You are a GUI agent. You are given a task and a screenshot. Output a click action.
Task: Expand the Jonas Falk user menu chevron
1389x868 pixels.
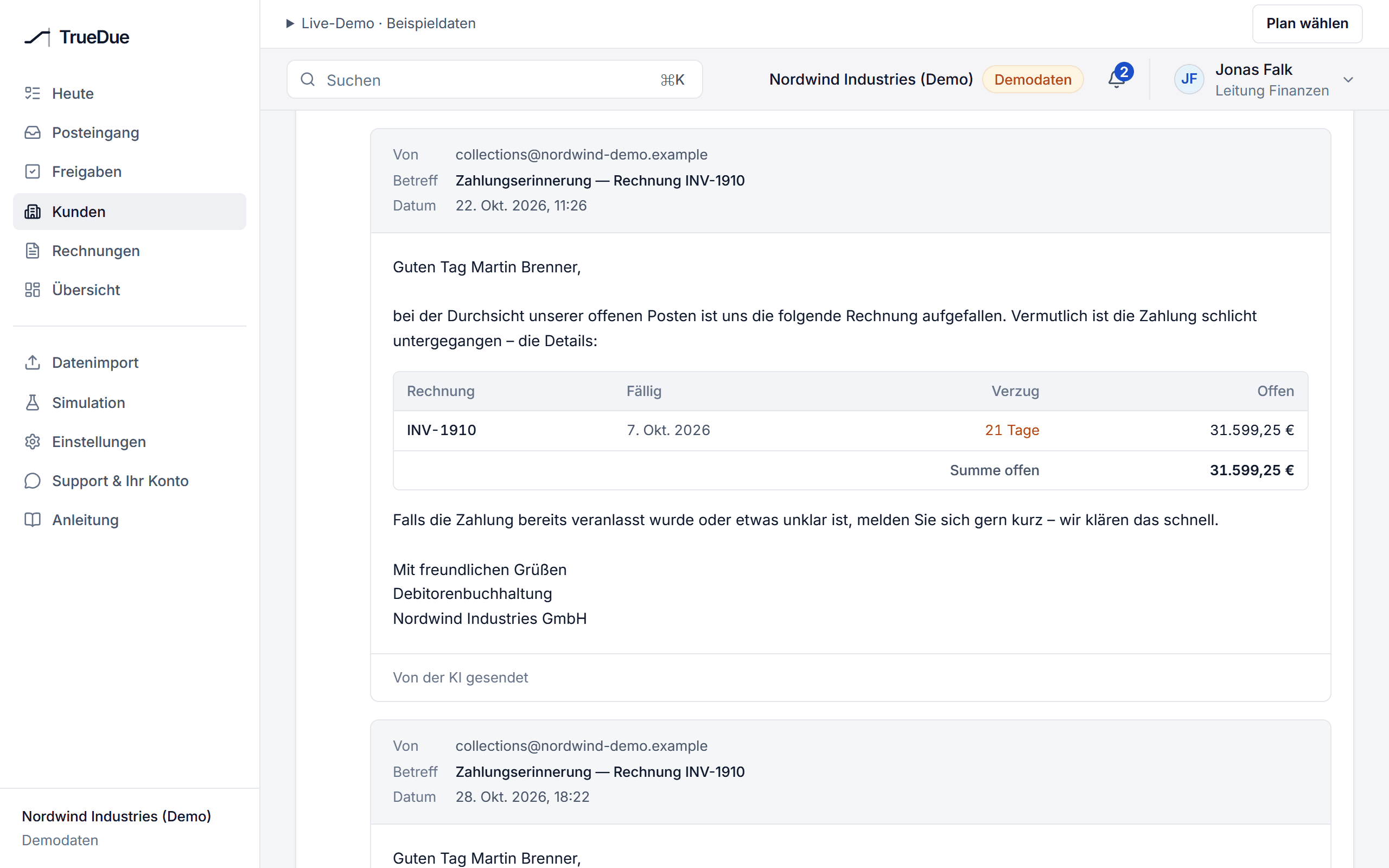tap(1348, 80)
